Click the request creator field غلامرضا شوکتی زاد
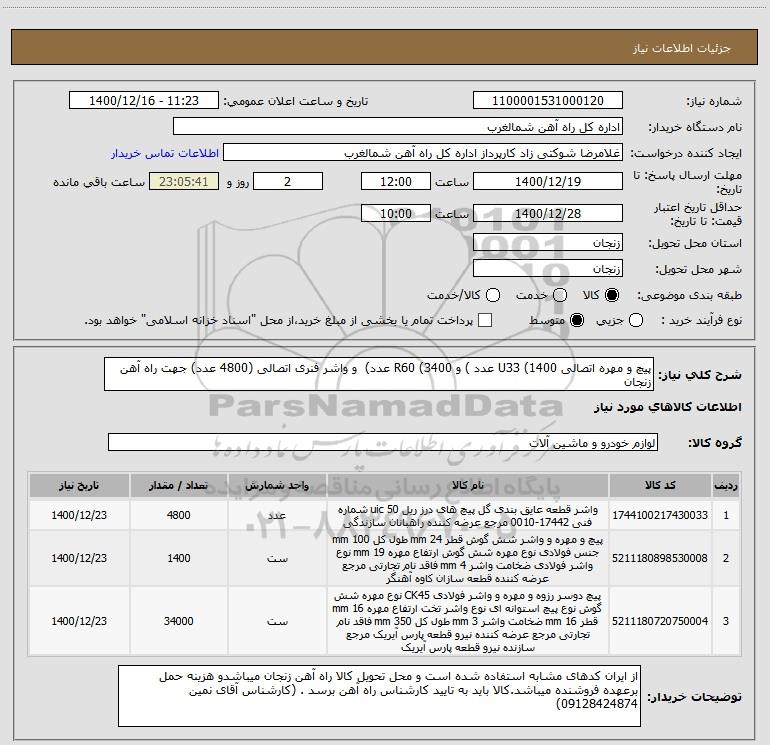Screen dimensions: 770x745 coord(423,153)
